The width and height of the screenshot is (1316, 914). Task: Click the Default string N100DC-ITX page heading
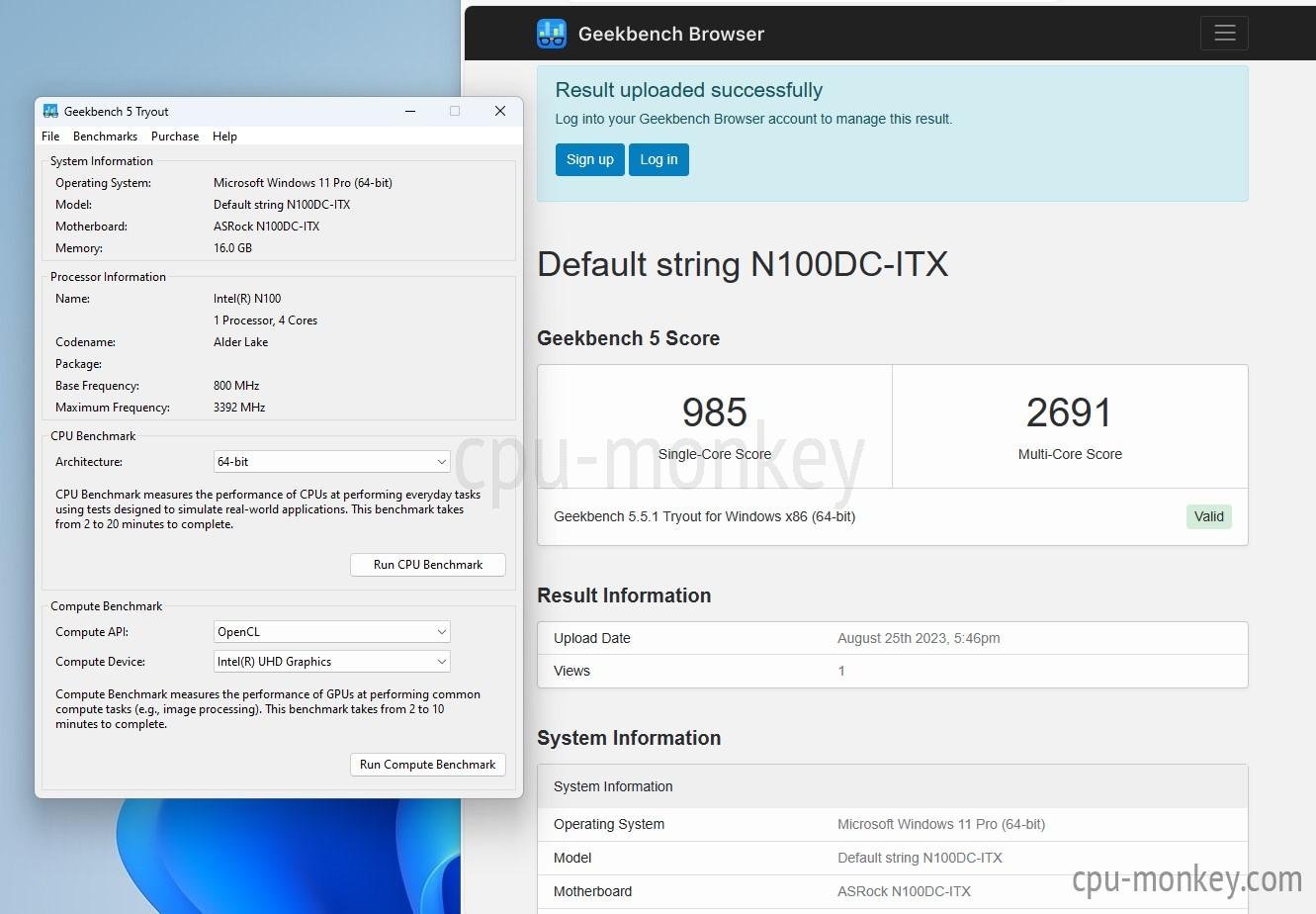743,264
